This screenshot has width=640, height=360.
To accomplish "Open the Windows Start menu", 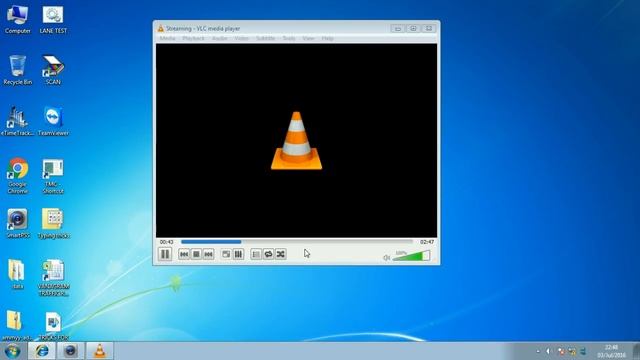I will click(x=12, y=351).
